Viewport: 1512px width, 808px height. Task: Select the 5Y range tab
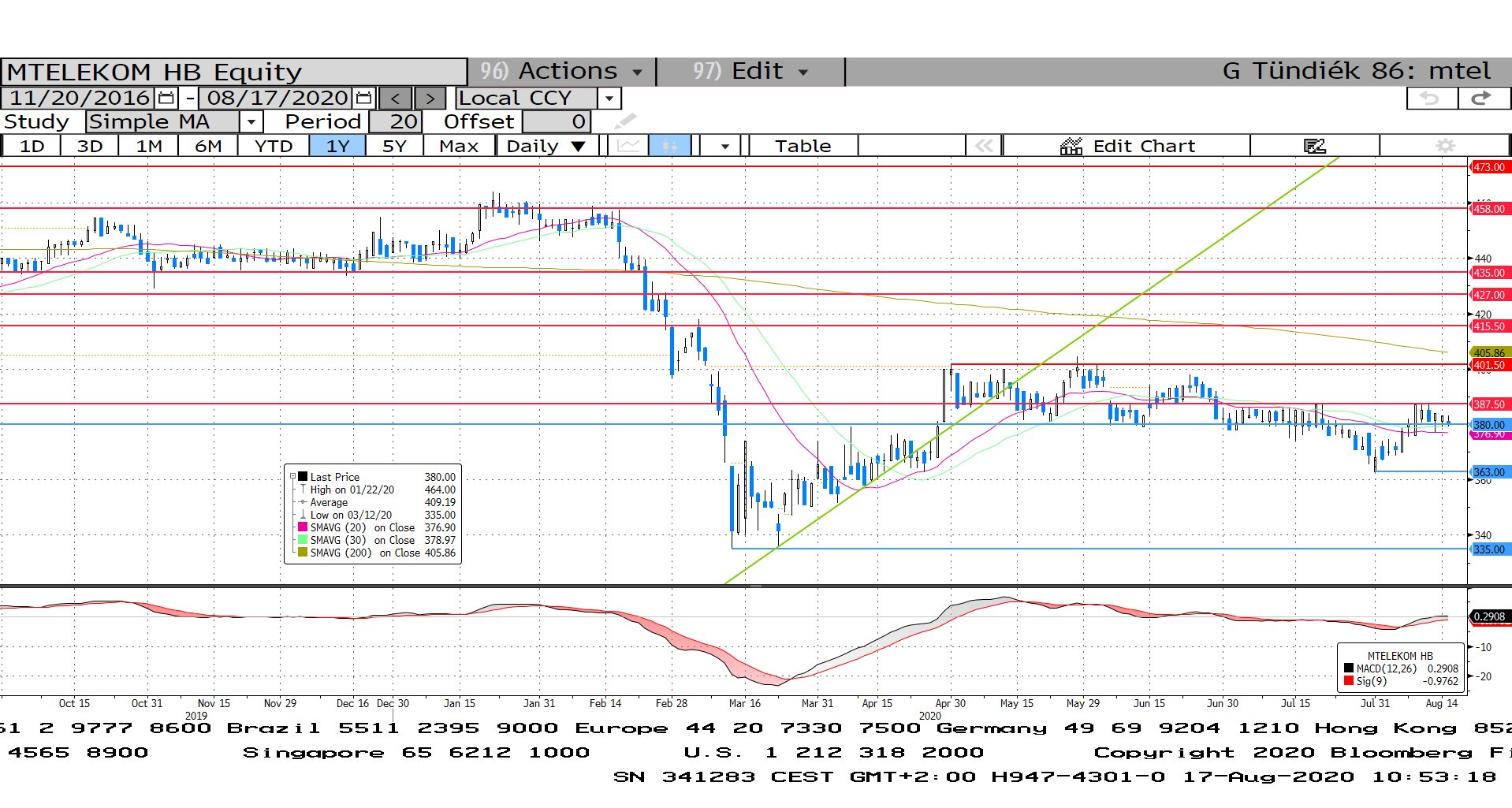pyautogui.click(x=394, y=146)
